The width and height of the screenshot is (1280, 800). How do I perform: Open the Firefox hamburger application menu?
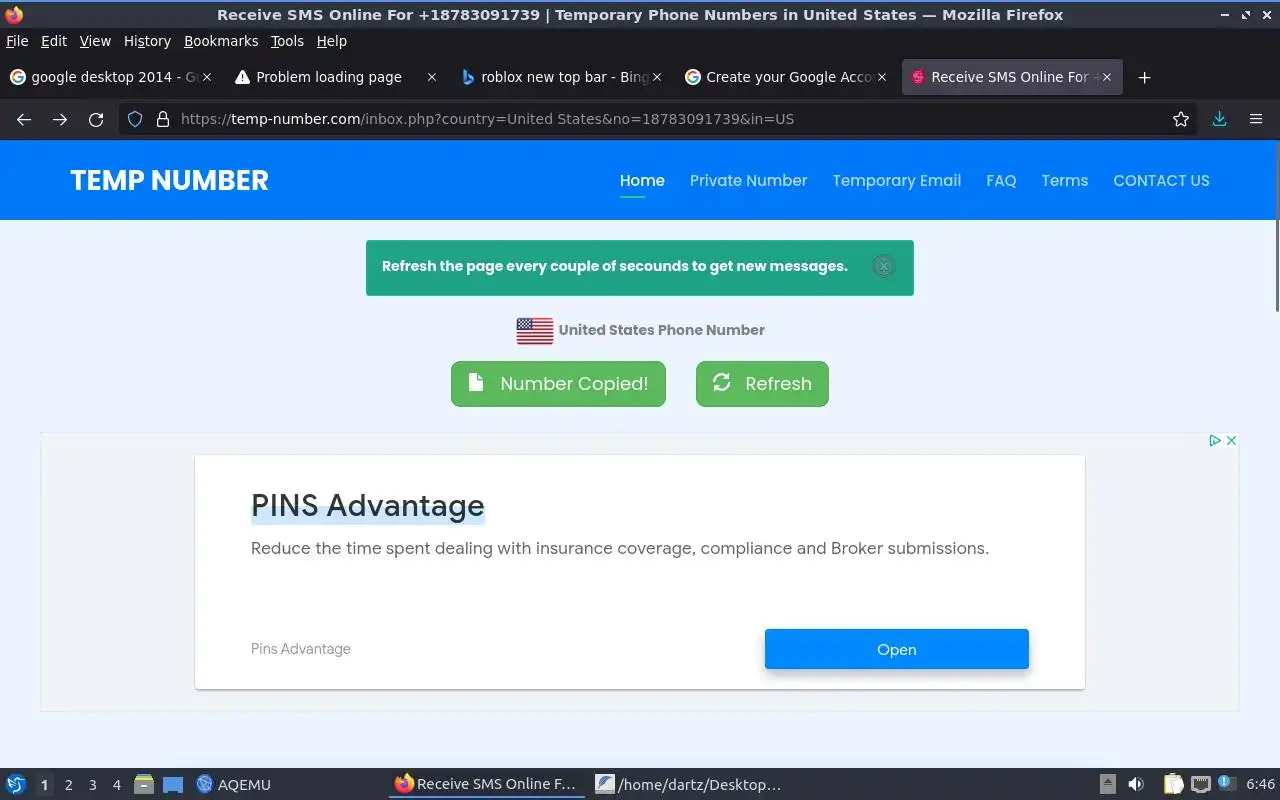point(1256,119)
